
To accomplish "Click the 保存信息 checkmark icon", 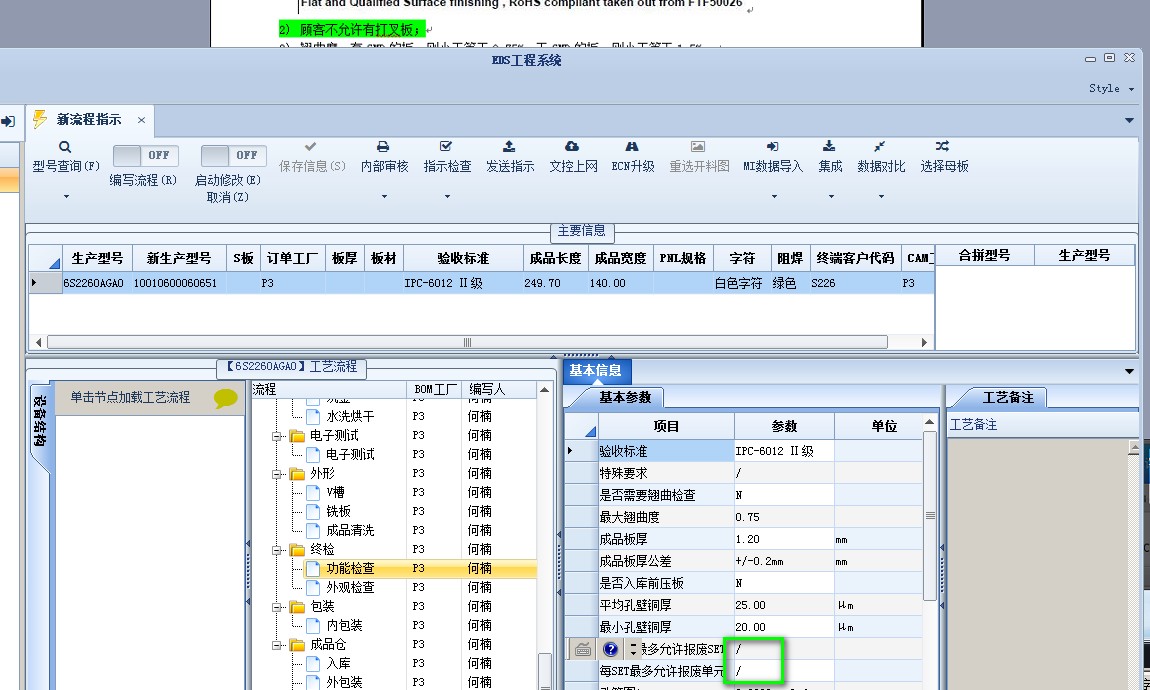I will point(311,147).
